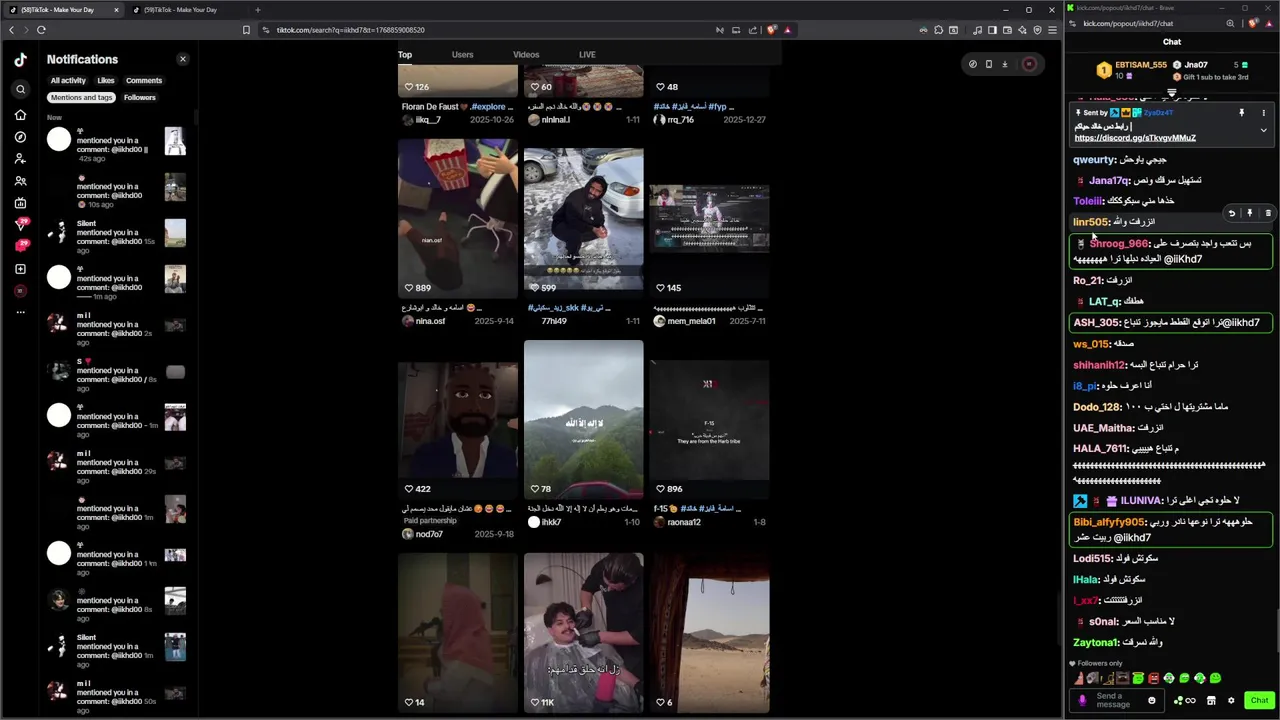Open video thumbnail with 11K likes
Image resolution: width=1280 pixels, height=720 pixels.
584,633
